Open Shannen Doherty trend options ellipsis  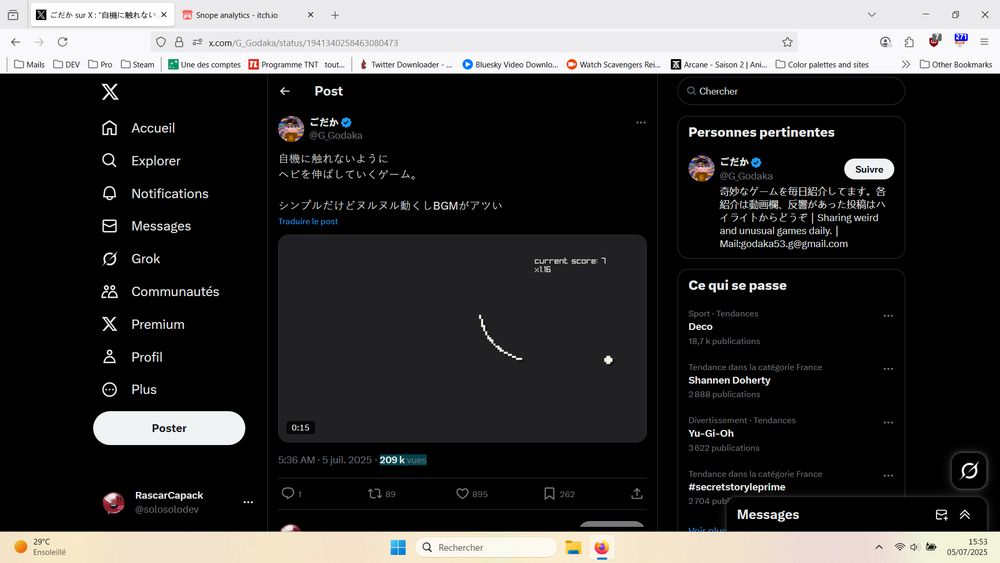(x=888, y=369)
